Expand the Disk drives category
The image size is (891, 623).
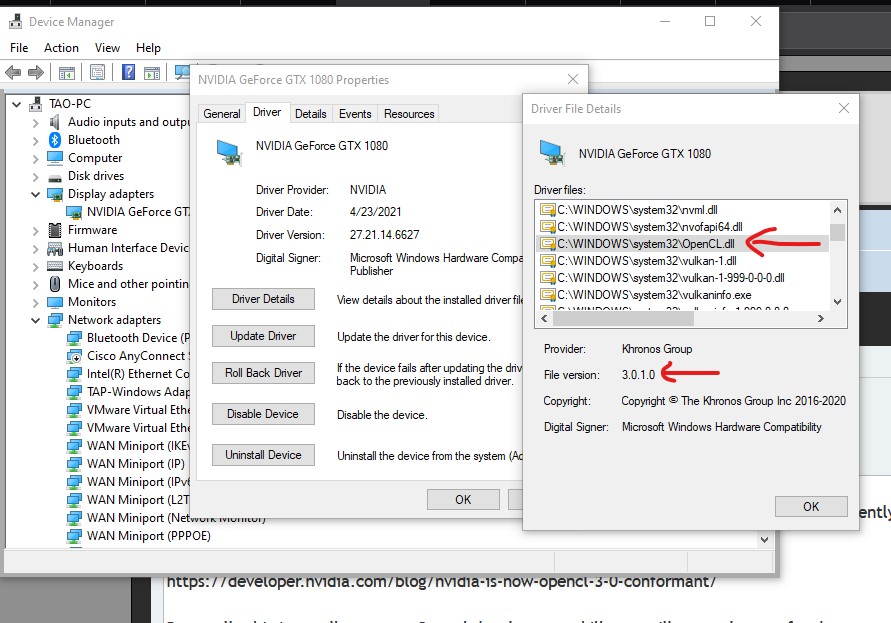[x=36, y=176]
